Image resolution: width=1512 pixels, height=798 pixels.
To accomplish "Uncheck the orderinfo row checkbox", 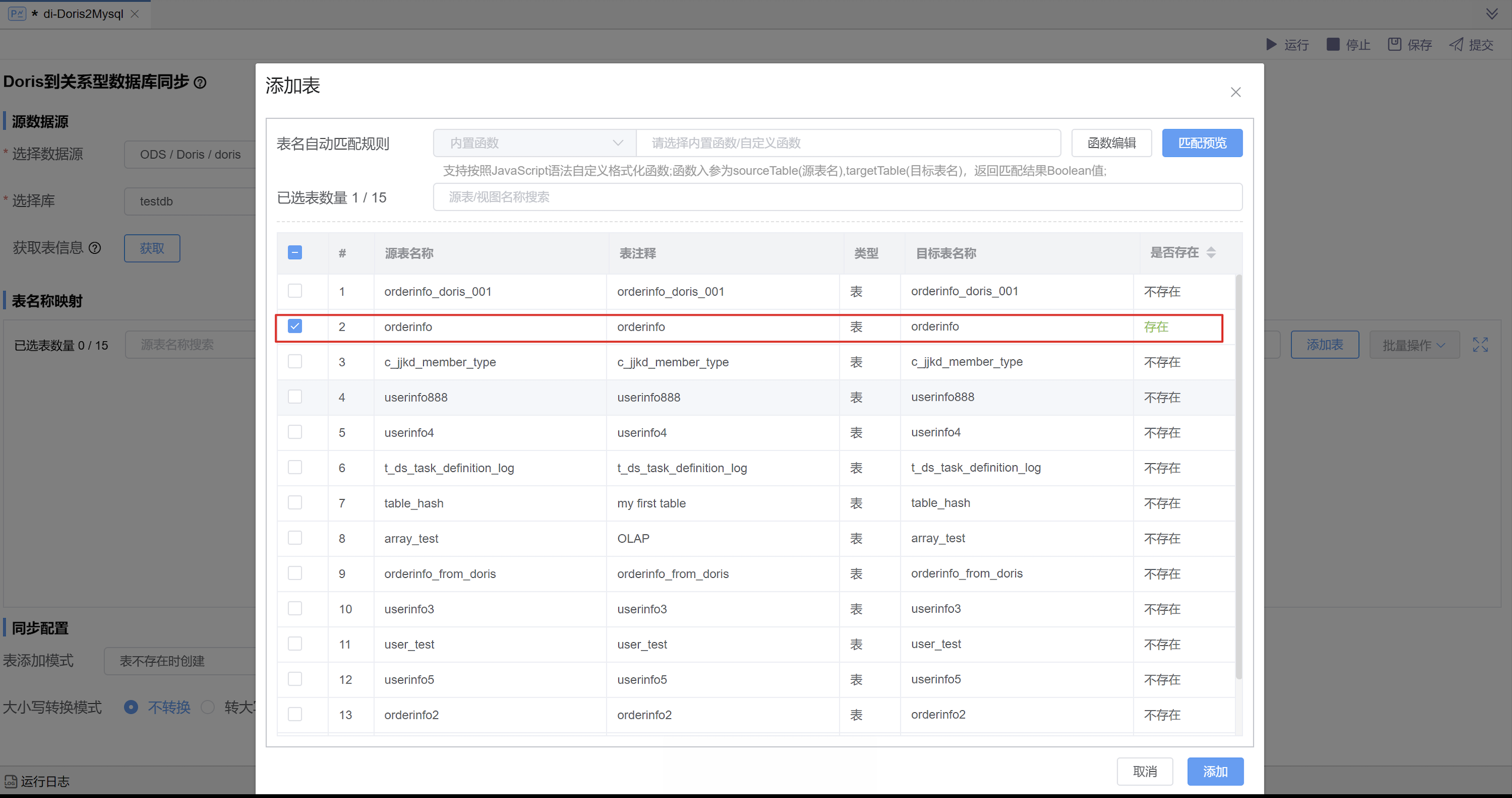I will [295, 326].
